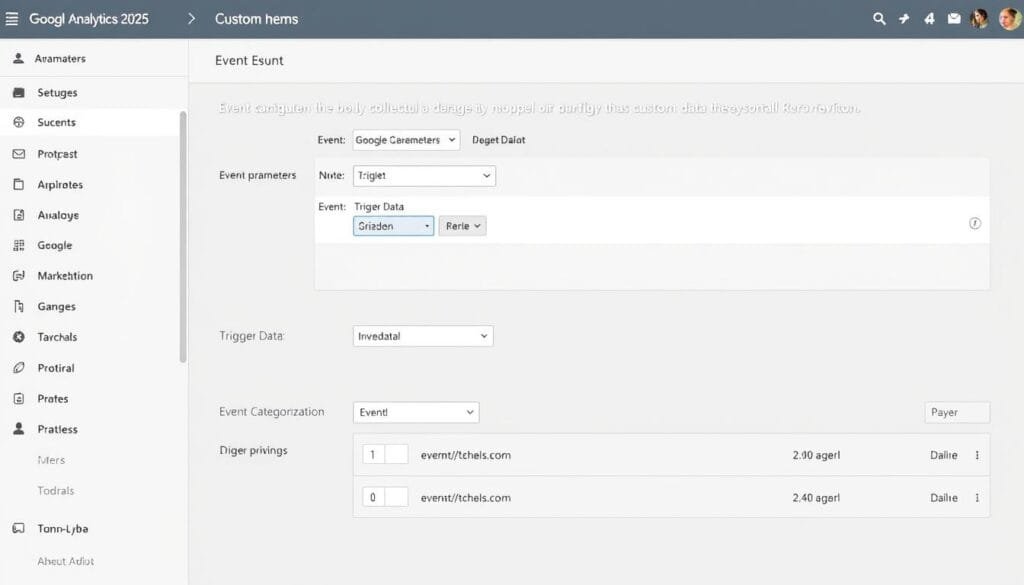Open three-dot menu for 2.90 agerl row
1024x585 pixels.
pos(977,455)
